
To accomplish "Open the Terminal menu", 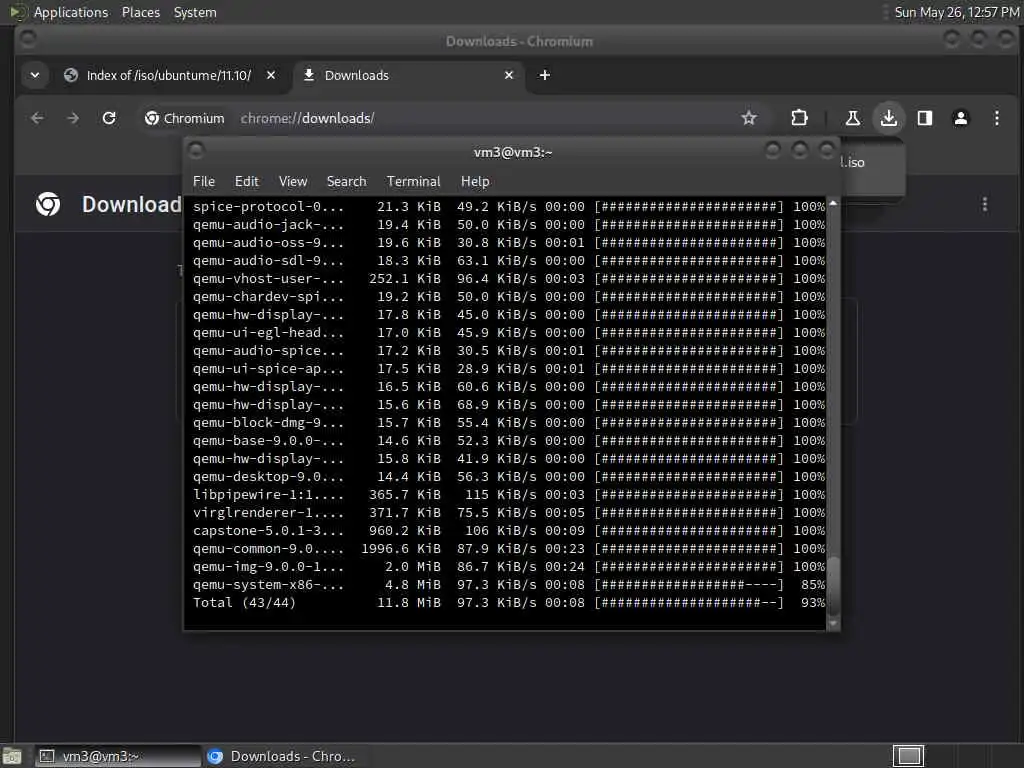I will [413, 182].
